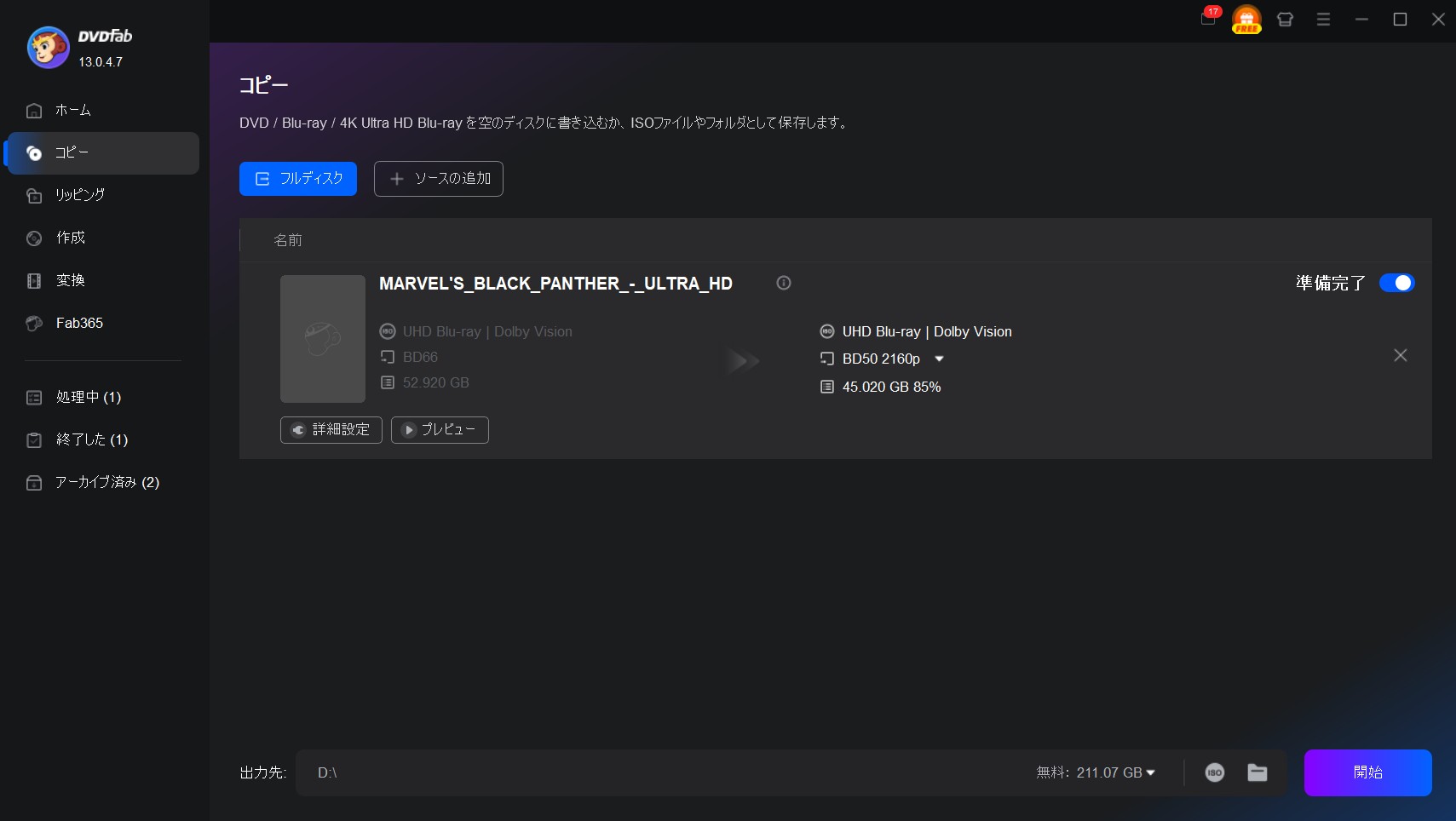
Task: Click the 45.020 GB 85% size text
Action: pos(892,387)
